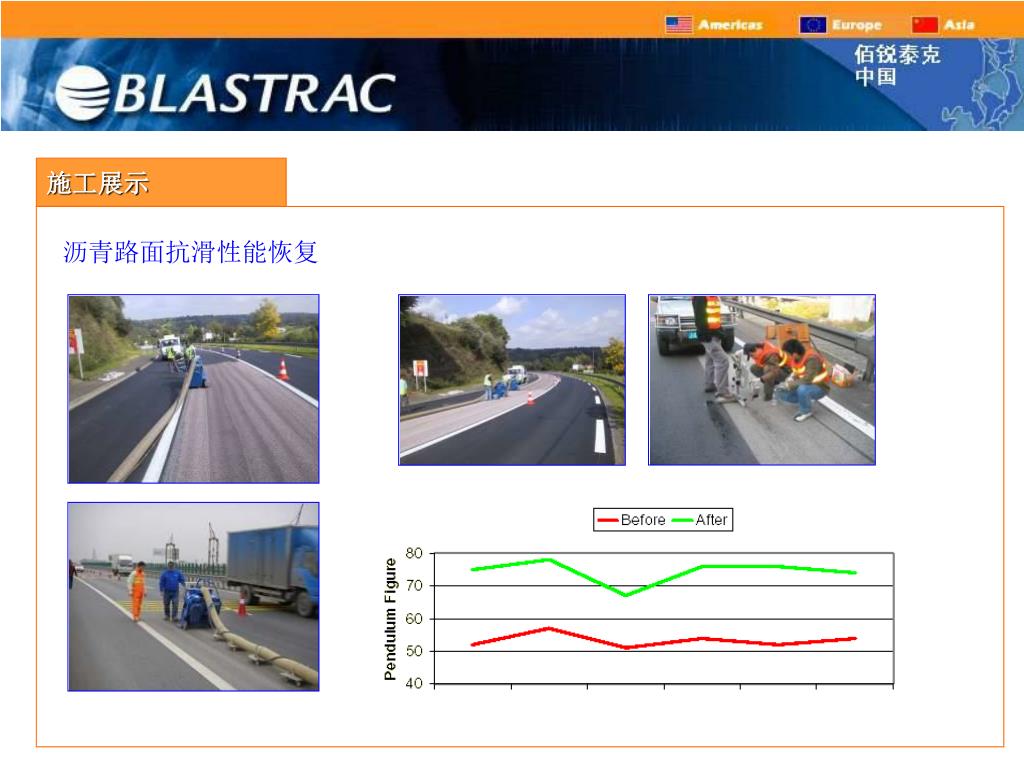Click the EU flag icon

812,25
